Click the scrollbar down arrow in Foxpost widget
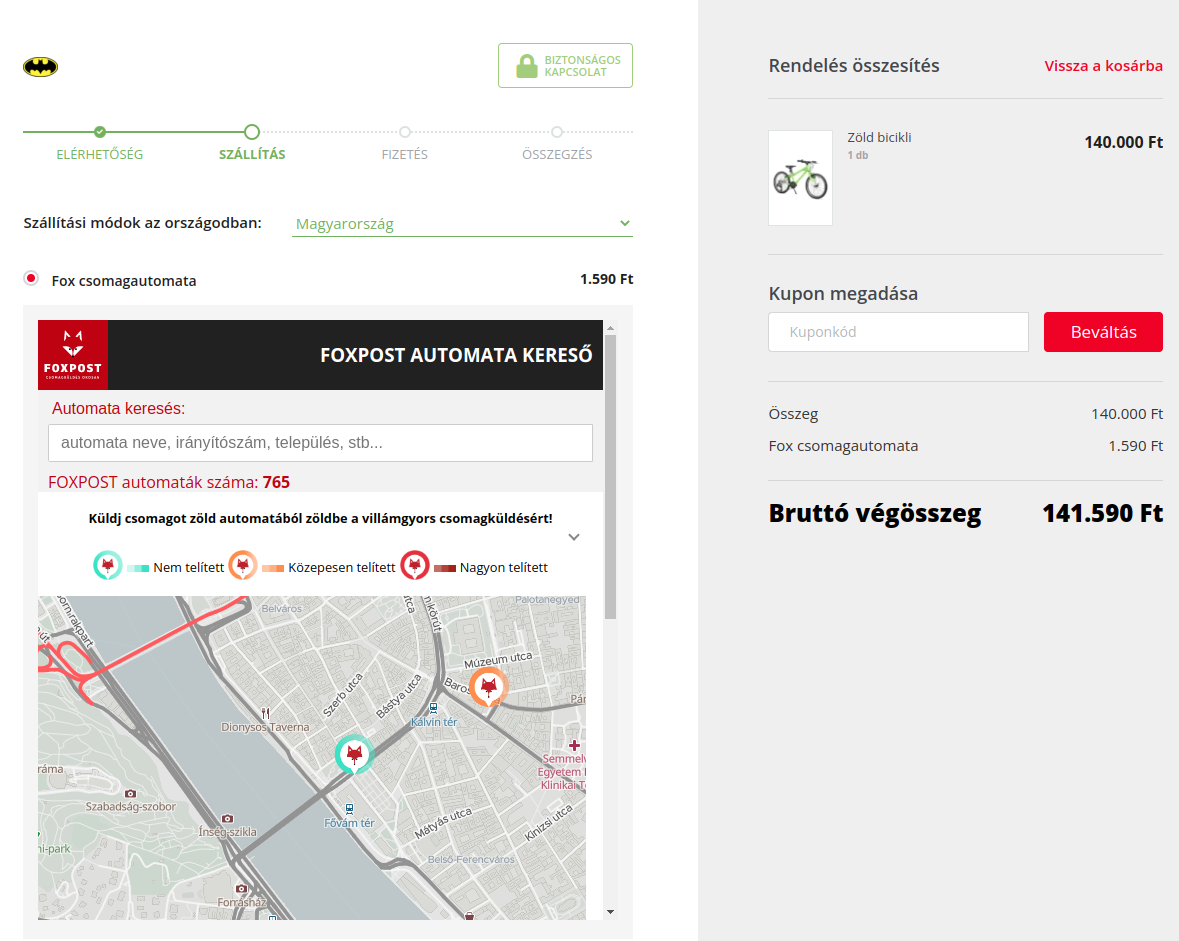 tap(611, 912)
